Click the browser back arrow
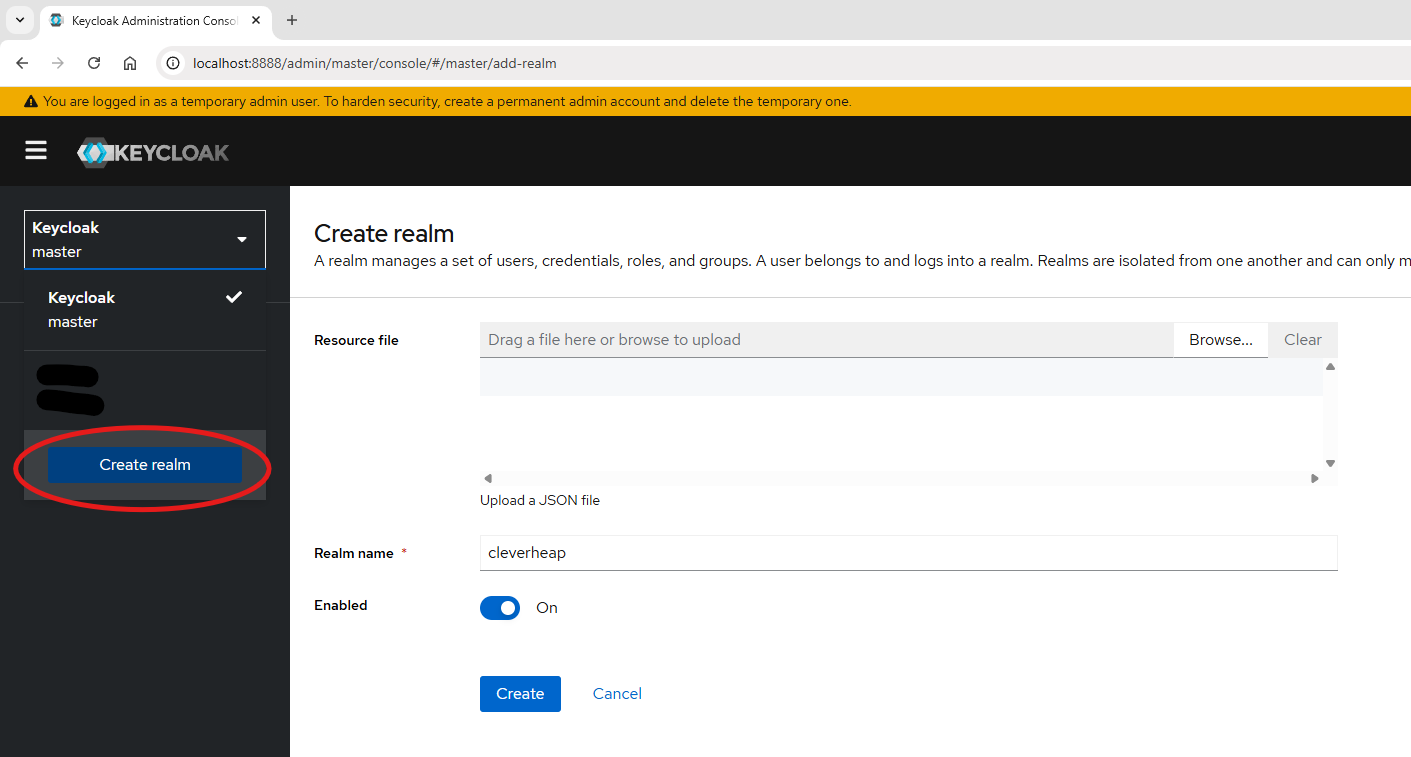Screen dimensions: 1411x757 22,62
